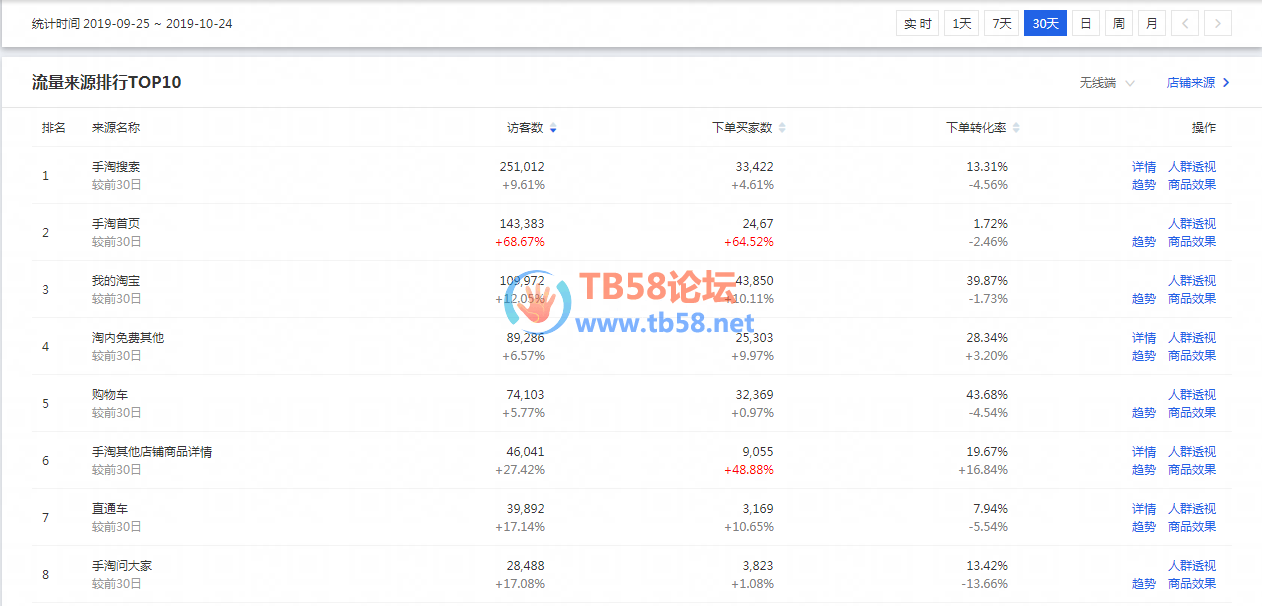The width and height of the screenshot is (1262, 606).
Task: Switch to the 日 granularity
Action: click(x=1086, y=23)
